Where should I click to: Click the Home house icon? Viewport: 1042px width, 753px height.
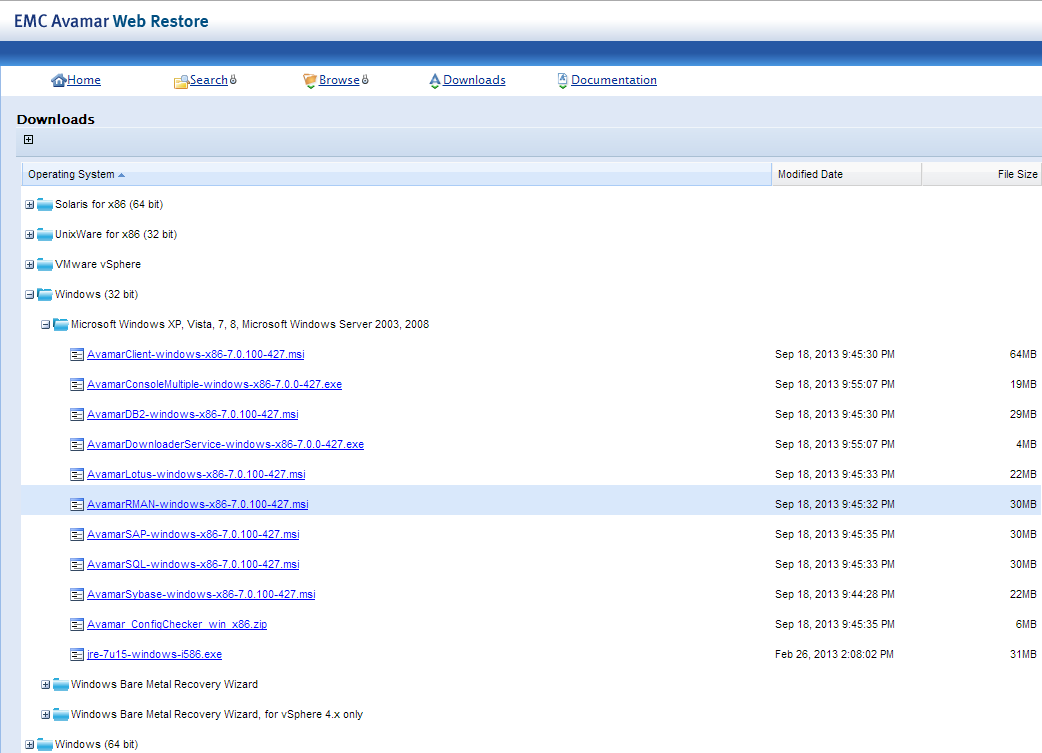coord(58,80)
